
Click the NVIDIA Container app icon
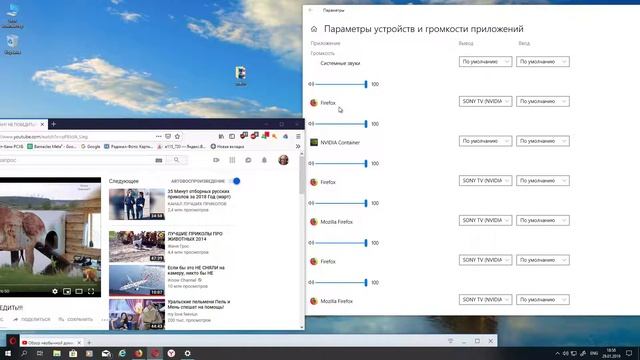[314, 142]
